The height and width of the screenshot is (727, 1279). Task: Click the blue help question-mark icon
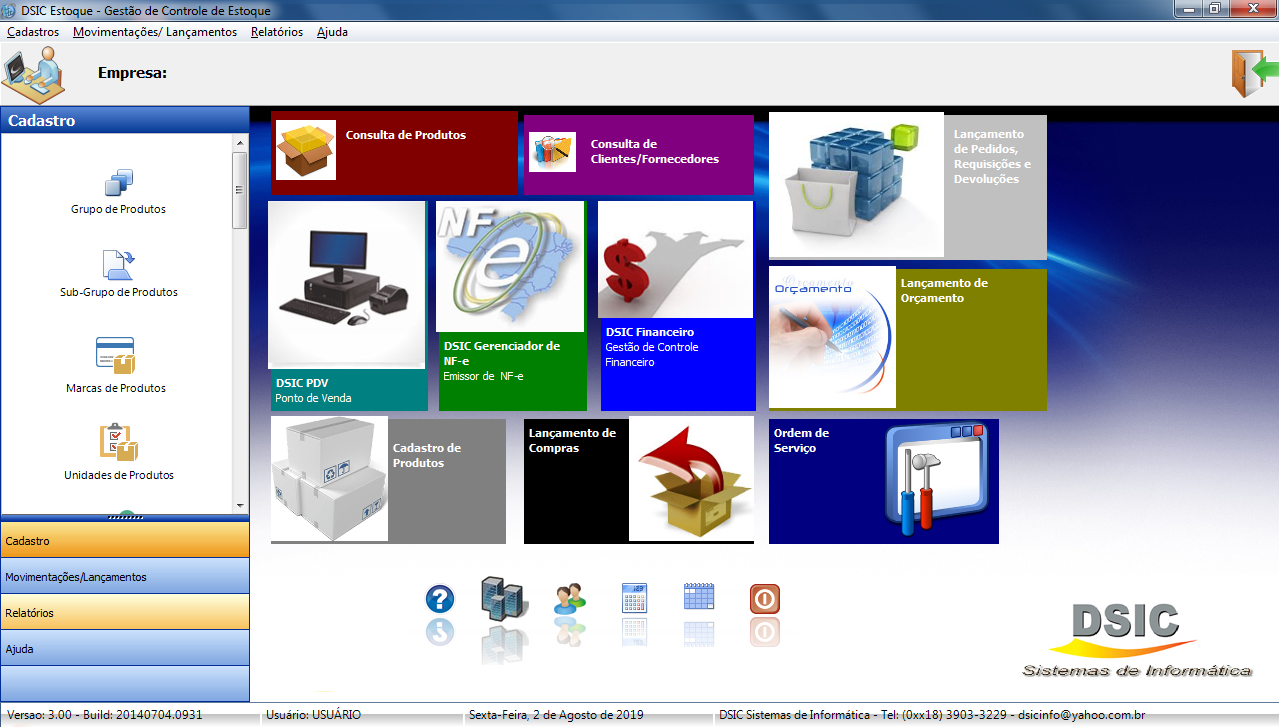[x=440, y=599]
